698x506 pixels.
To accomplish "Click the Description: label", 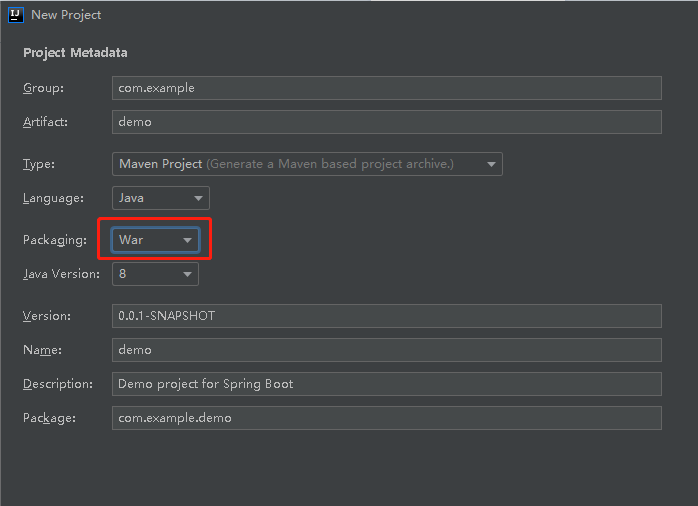I will tap(58, 384).
